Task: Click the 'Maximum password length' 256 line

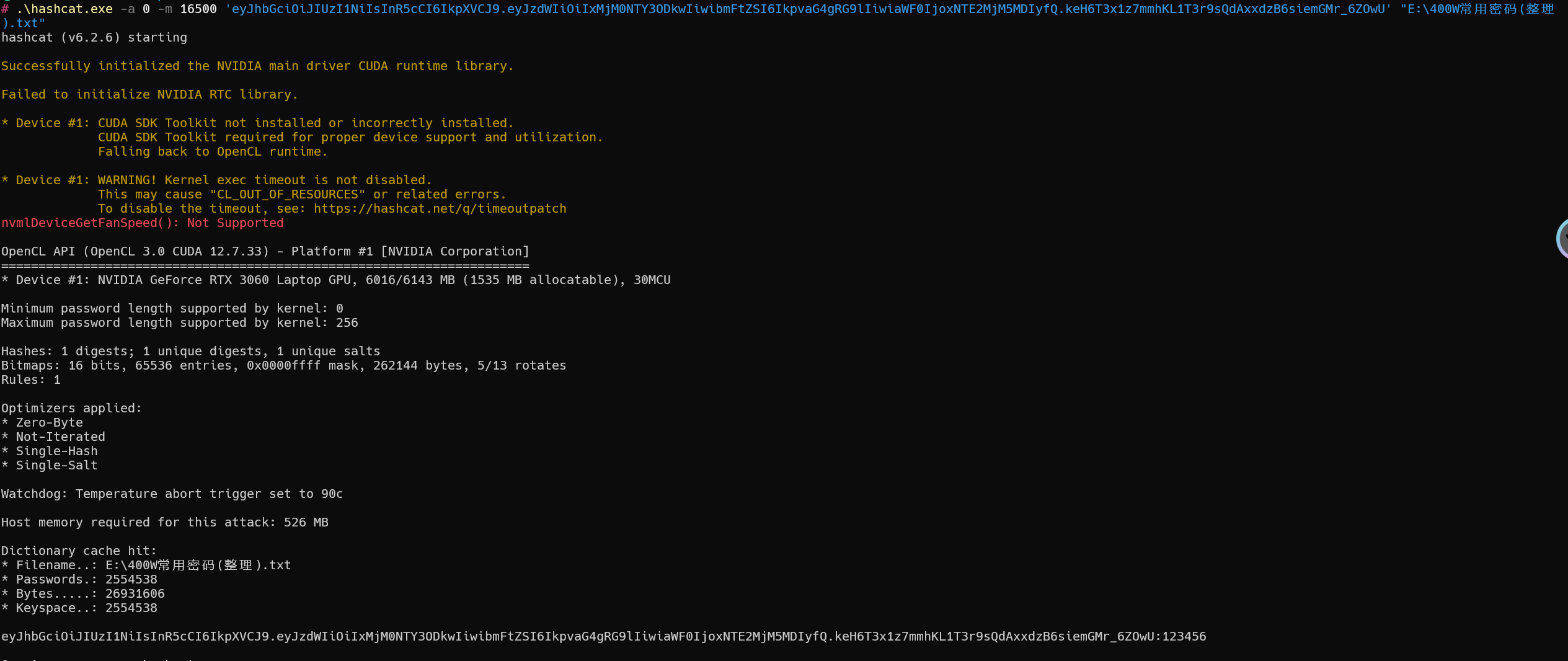Action: click(x=179, y=322)
